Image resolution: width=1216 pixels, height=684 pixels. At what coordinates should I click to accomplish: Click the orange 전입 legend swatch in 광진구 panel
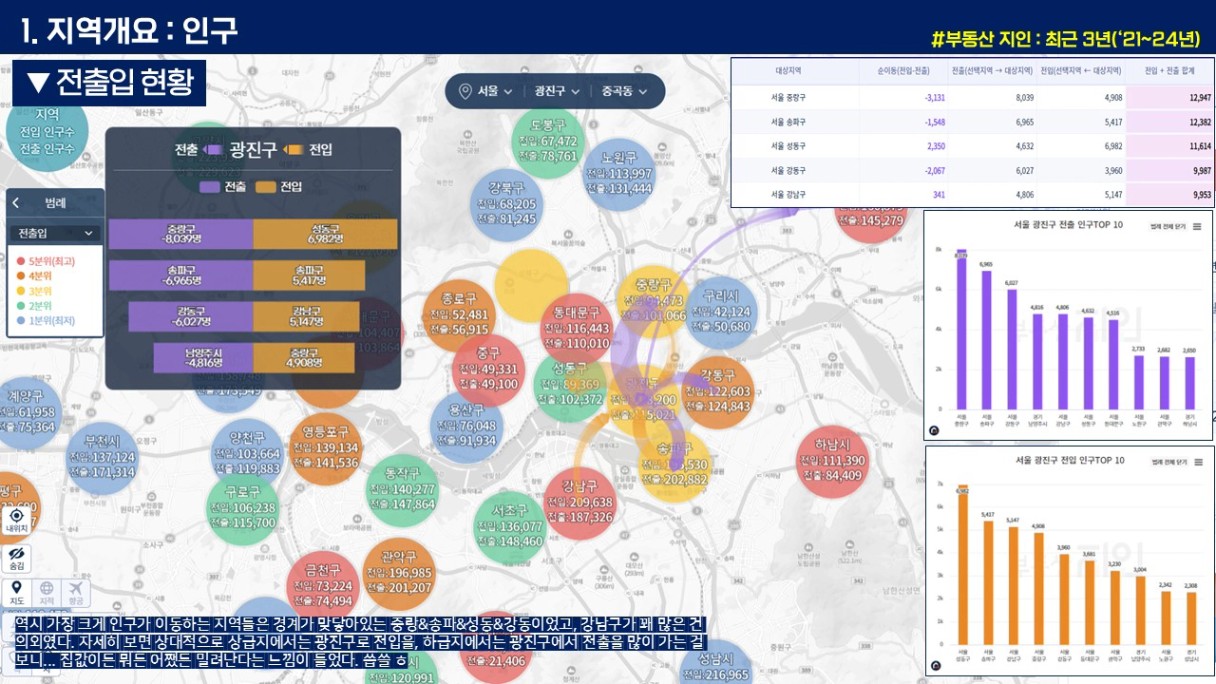point(265,187)
